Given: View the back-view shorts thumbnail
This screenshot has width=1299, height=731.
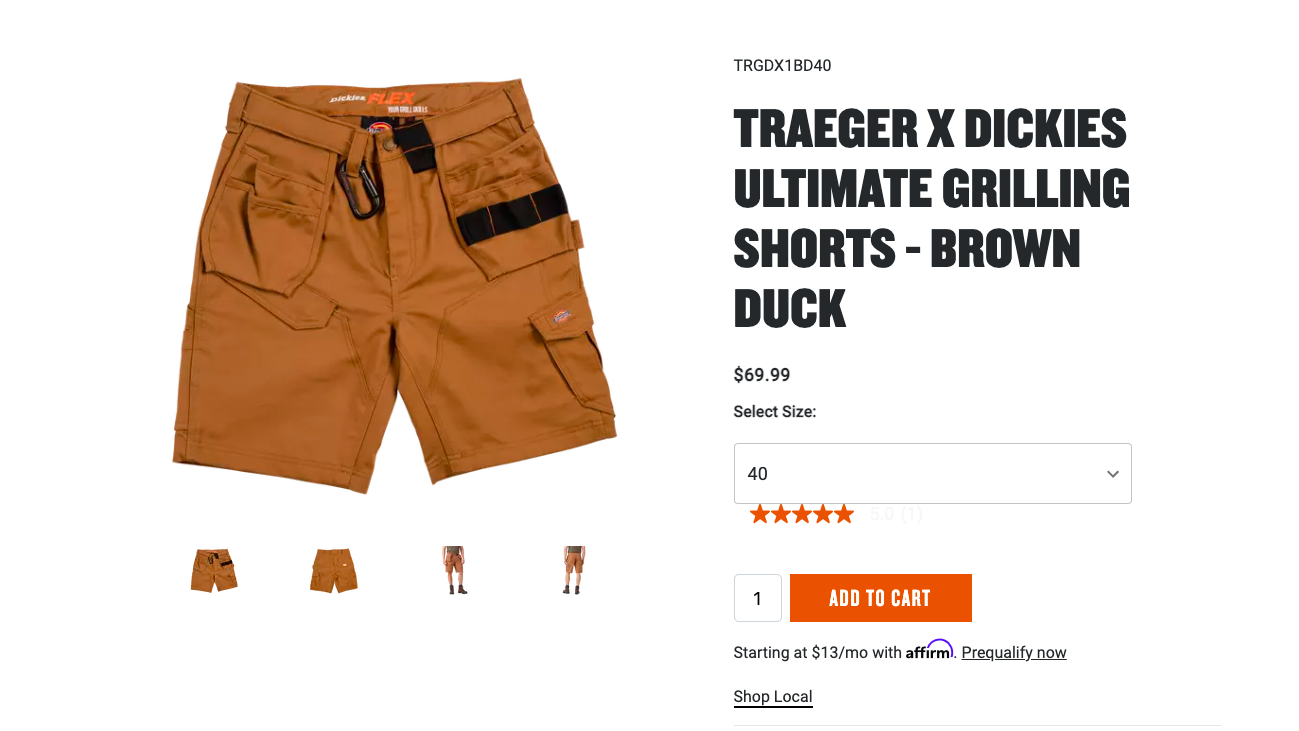Looking at the screenshot, I should [333, 571].
